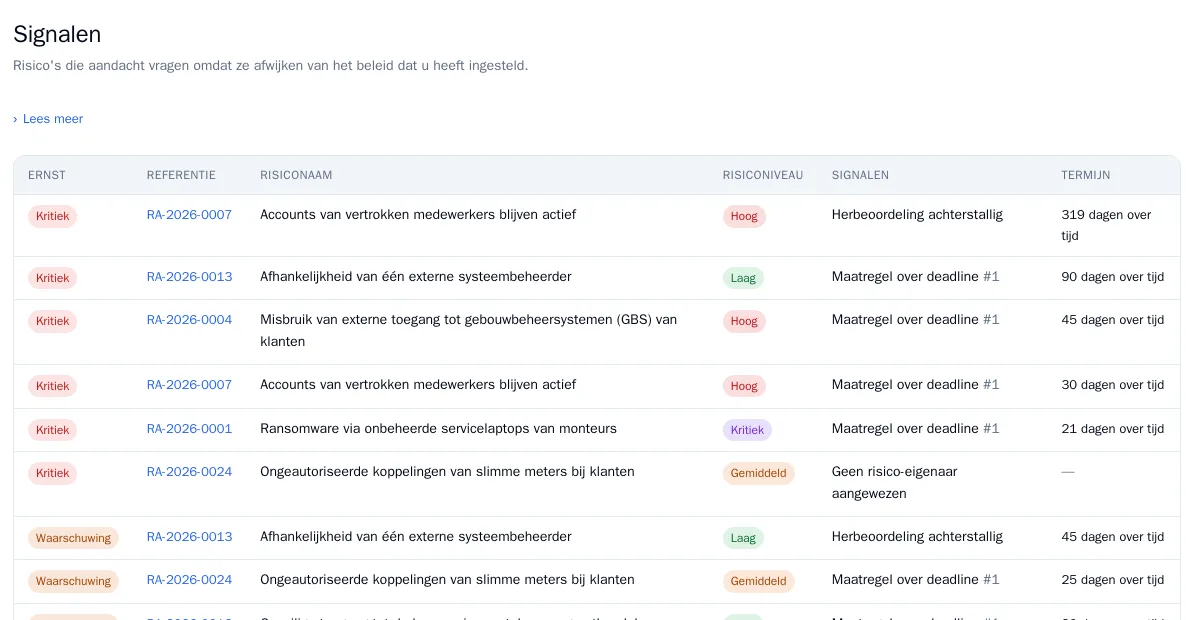Sort by the Risiconaam column header

pyautogui.click(x=296, y=175)
